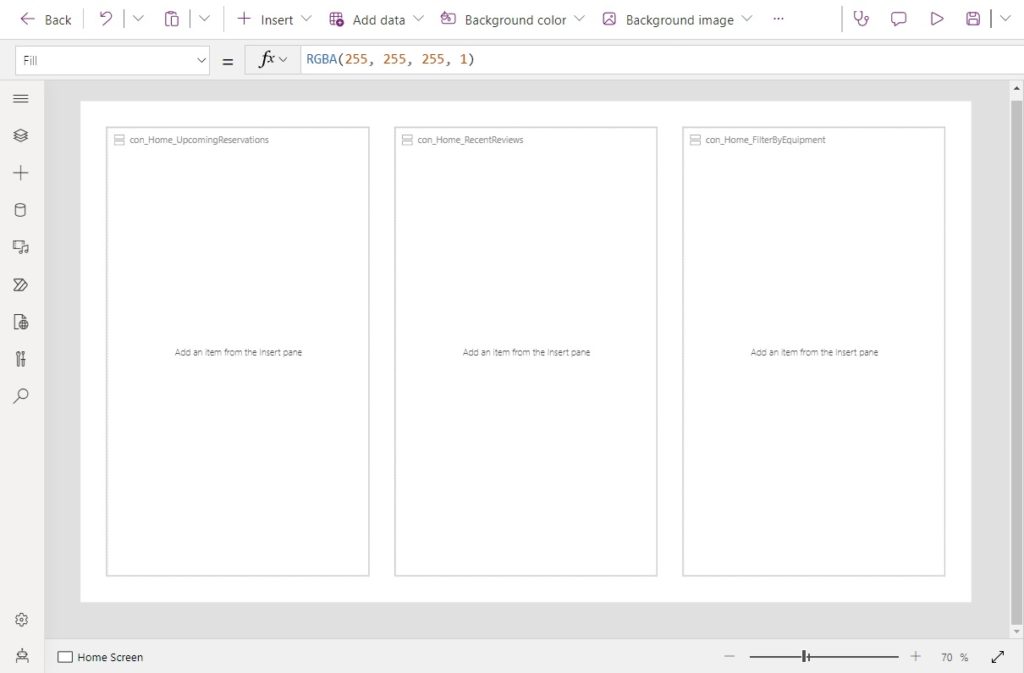This screenshot has height=673, width=1024.
Task: Click into the RGBA formula bar
Action: tap(662, 59)
